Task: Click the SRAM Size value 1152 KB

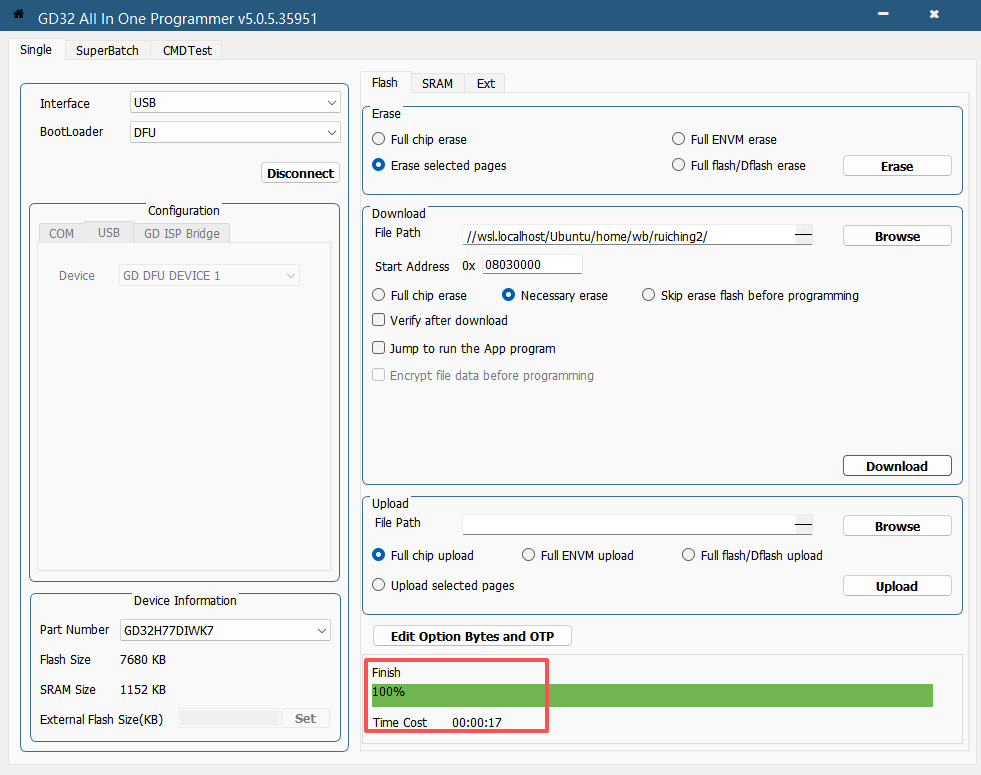Action: 143,689
